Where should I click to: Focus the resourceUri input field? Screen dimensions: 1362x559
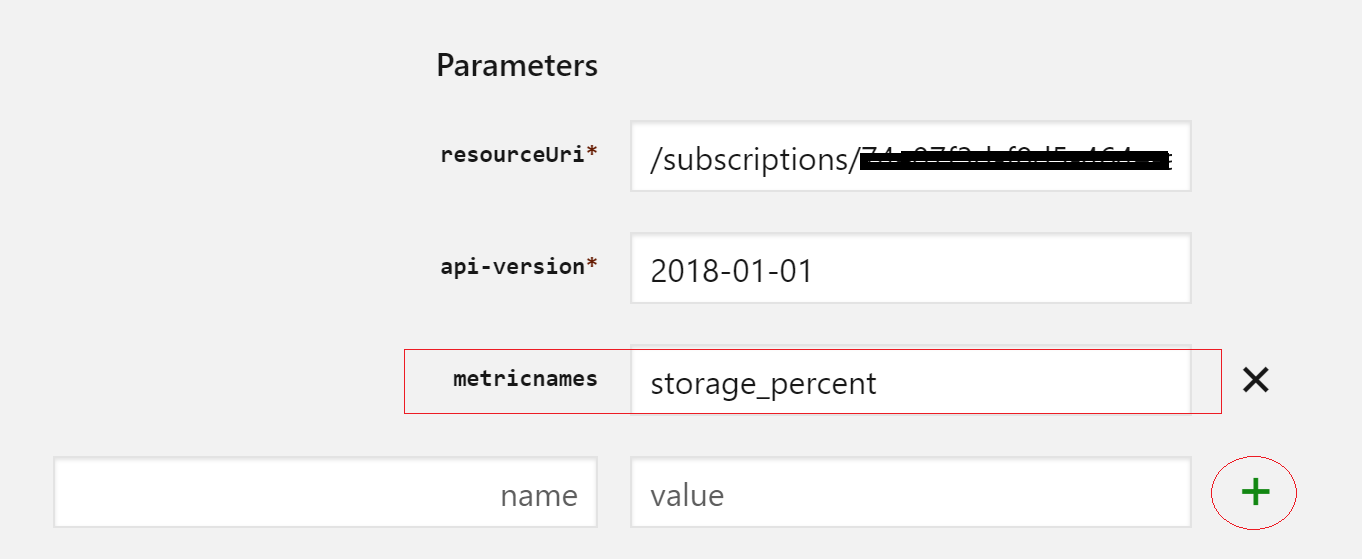pyautogui.click(x=911, y=156)
